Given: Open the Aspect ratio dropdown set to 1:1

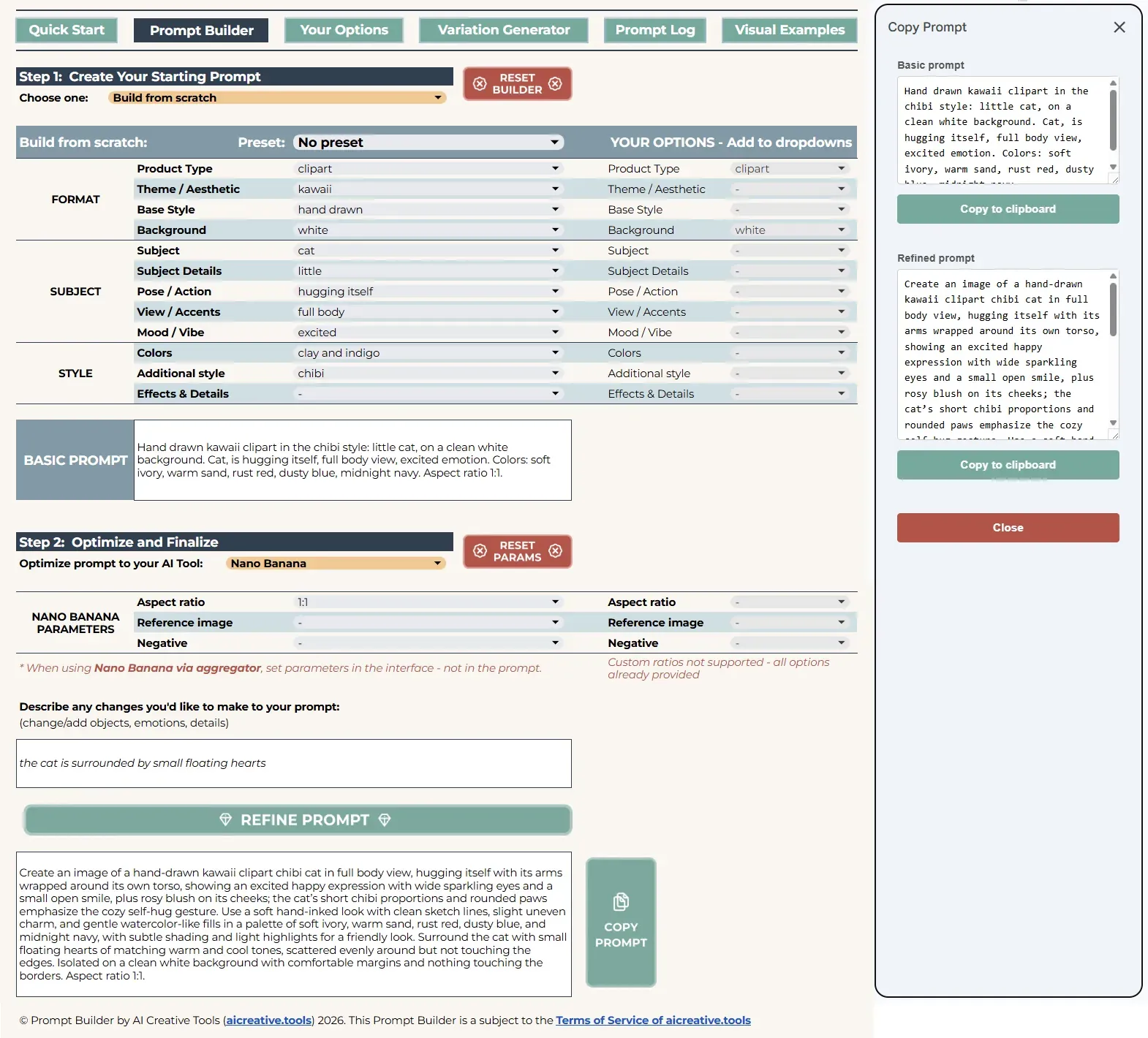Looking at the screenshot, I should [428, 602].
